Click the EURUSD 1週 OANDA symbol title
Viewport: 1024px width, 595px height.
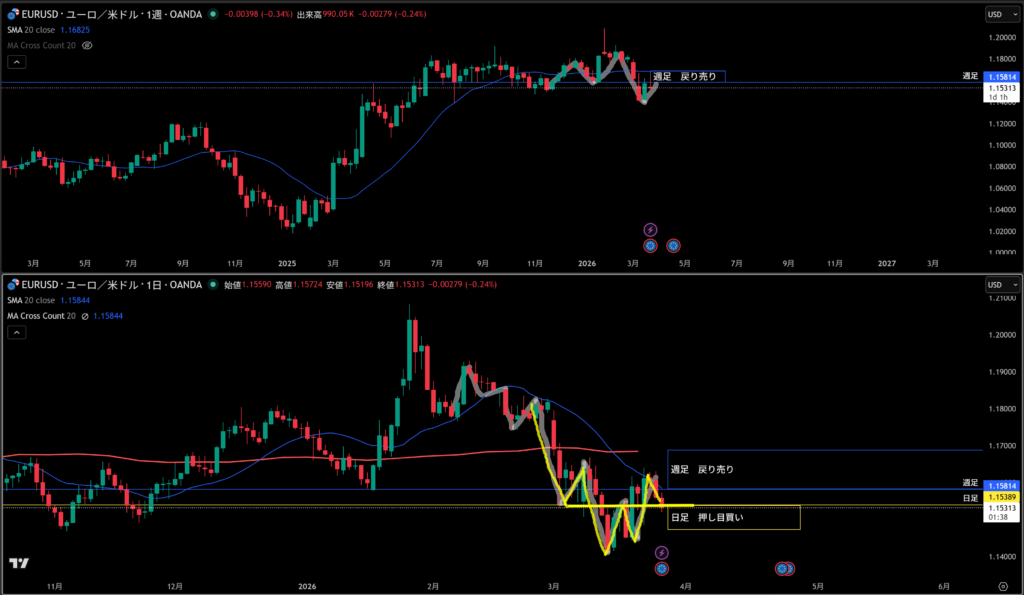click(110, 14)
